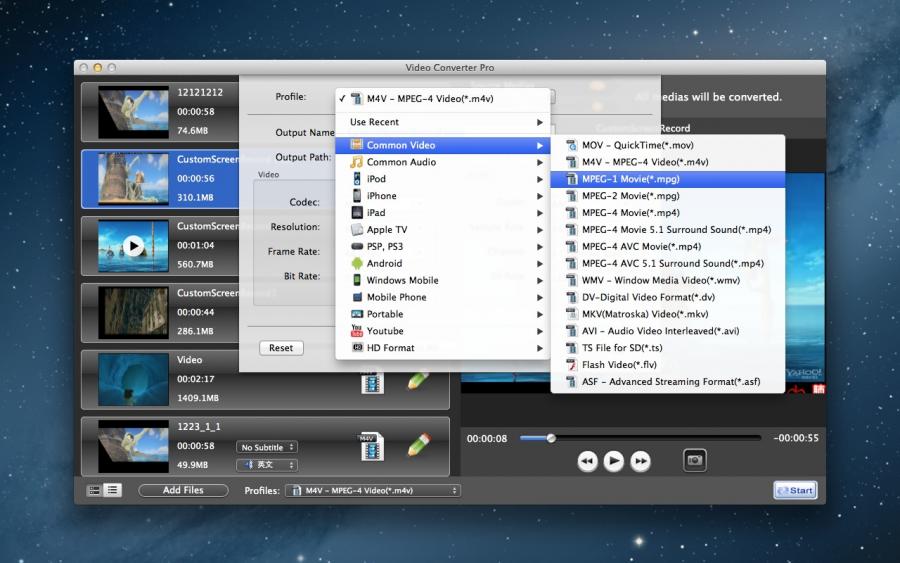900x563 pixels.
Task: Expand the HD Format submenu arrow
Action: coord(540,348)
